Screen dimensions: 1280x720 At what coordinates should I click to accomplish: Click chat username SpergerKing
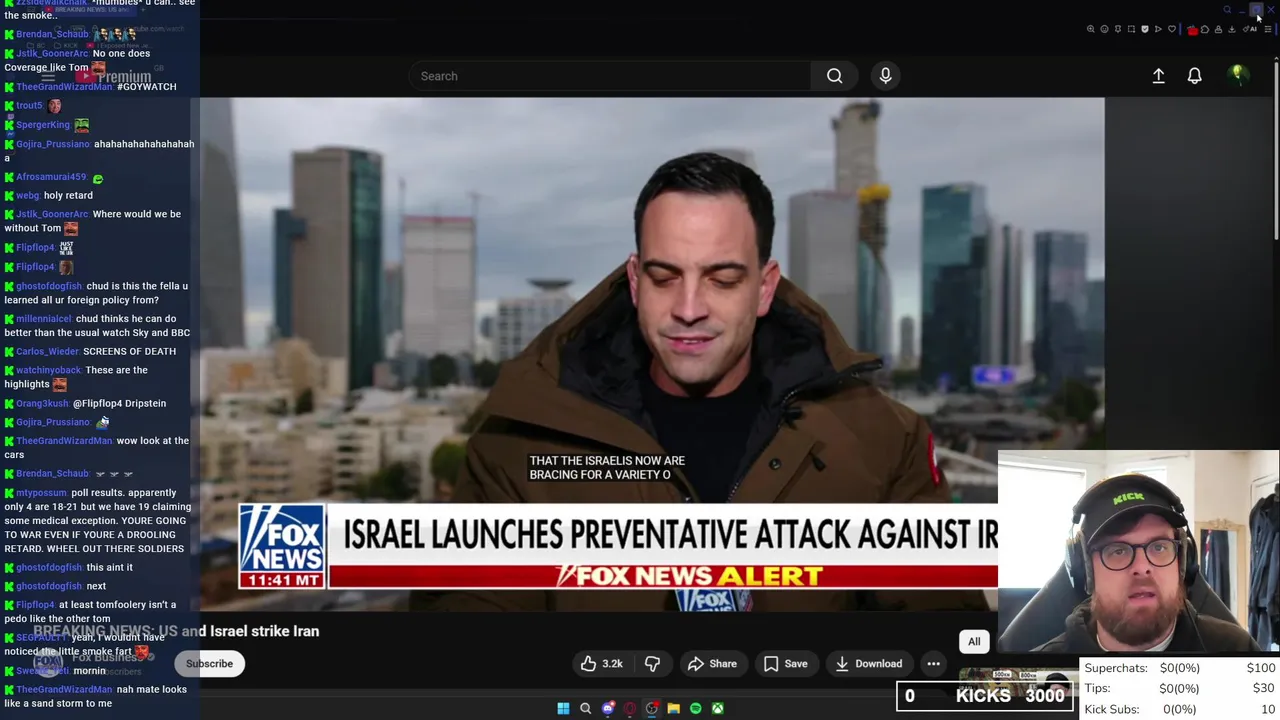coord(43,125)
